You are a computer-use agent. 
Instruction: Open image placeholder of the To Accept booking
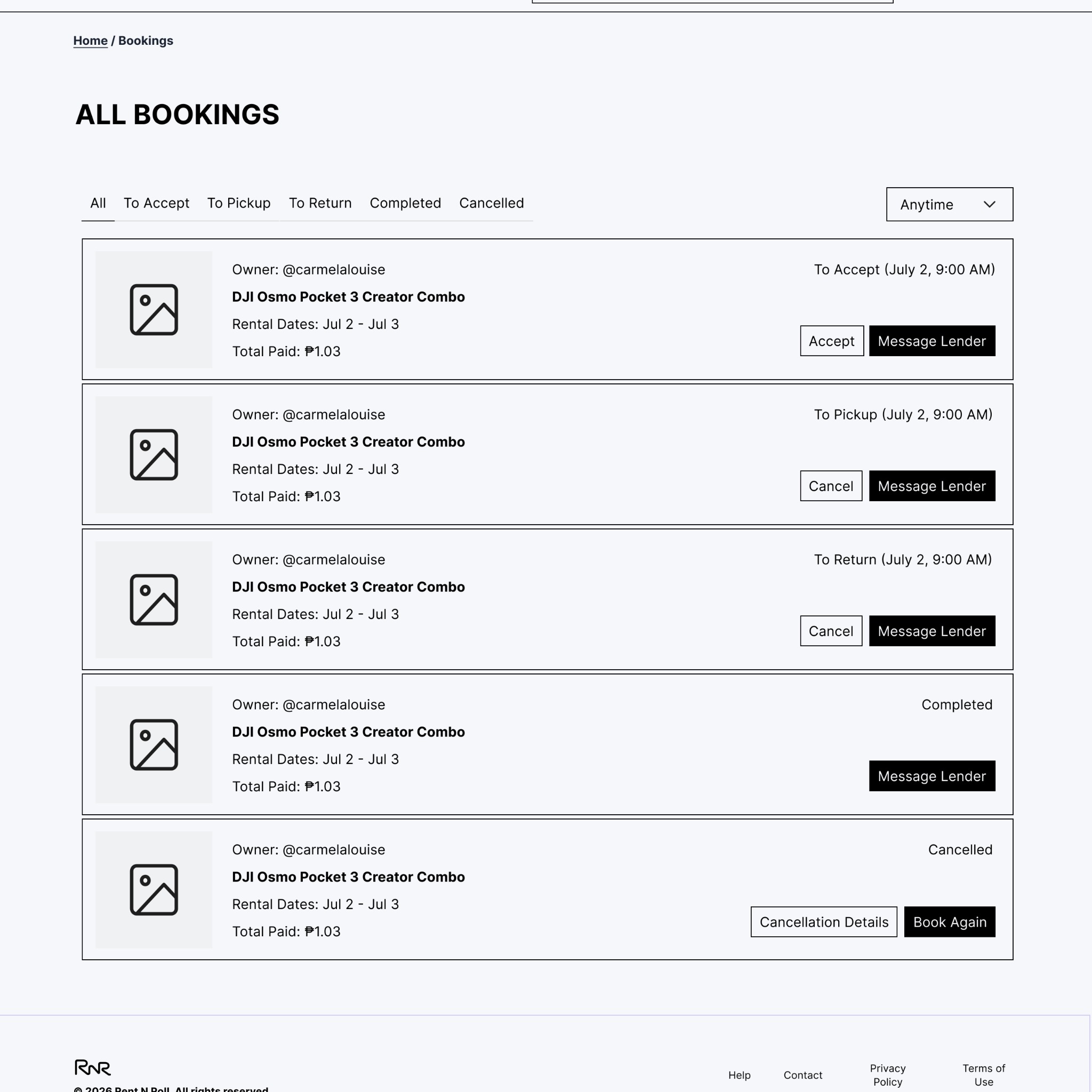click(154, 310)
